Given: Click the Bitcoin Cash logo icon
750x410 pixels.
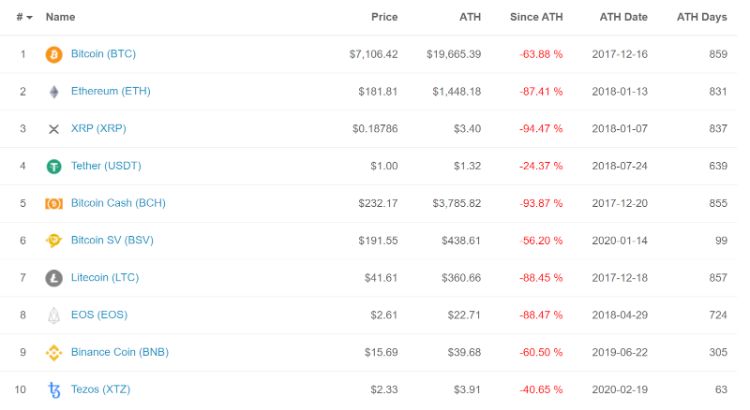Looking at the screenshot, I should [54, 204].
